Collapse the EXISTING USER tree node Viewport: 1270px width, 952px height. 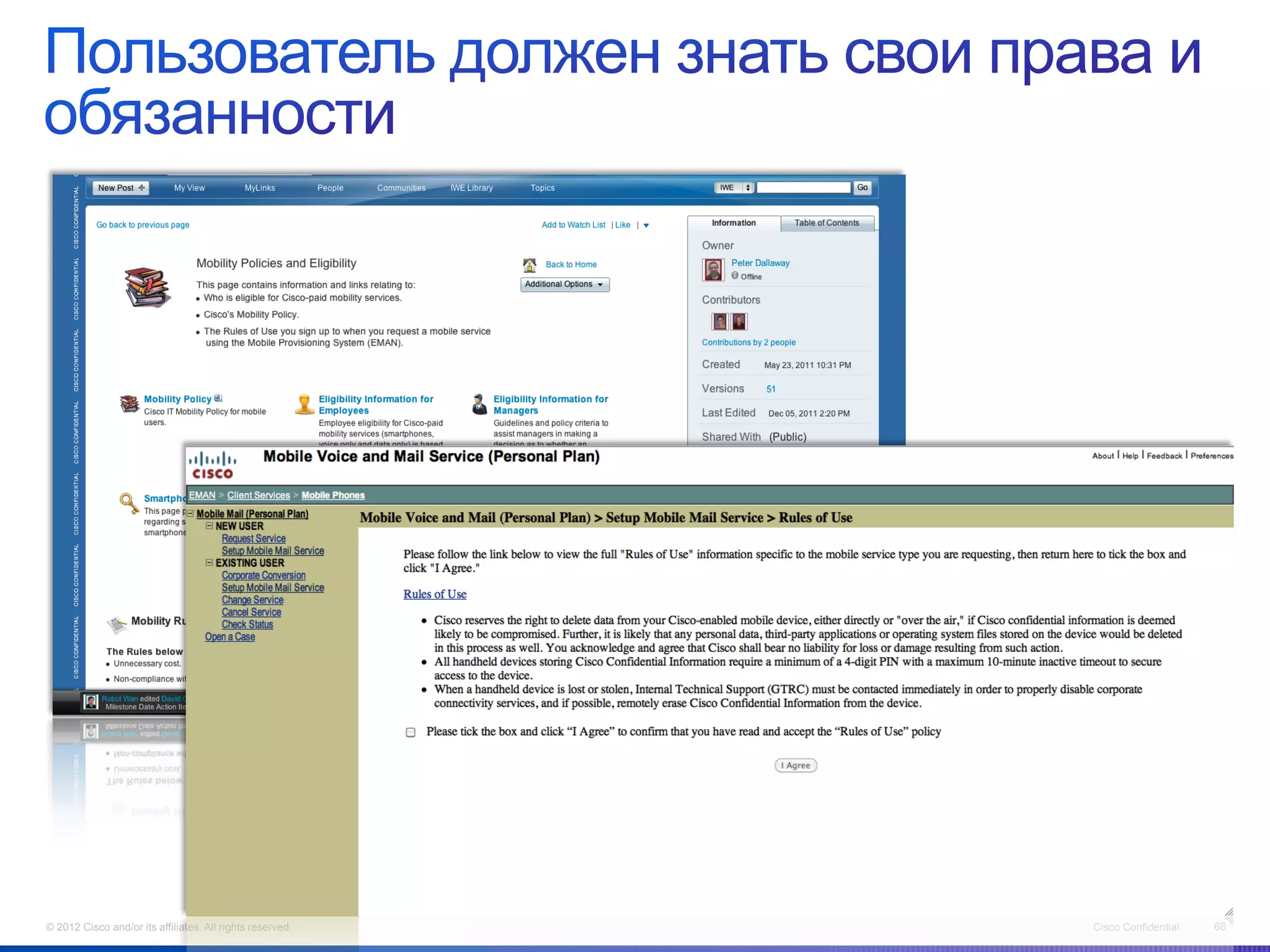(210, 563)
